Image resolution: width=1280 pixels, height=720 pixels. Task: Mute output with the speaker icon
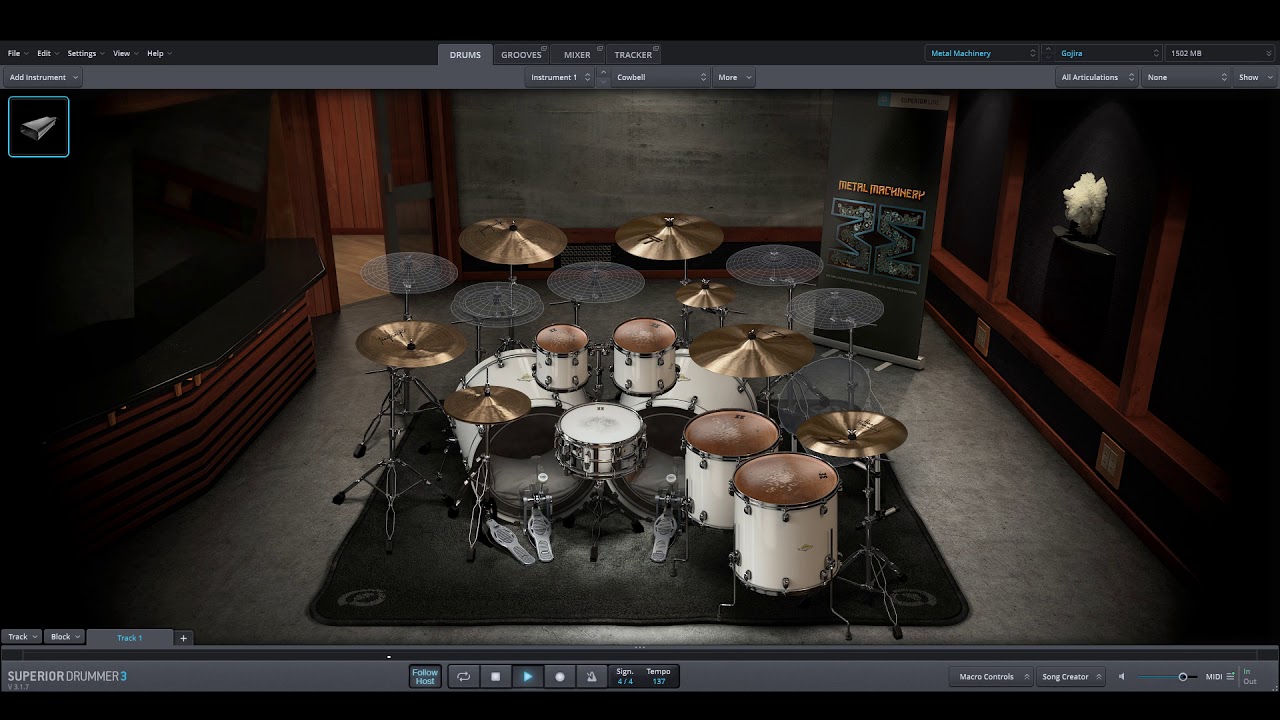pyautogui.click(x=1121, y=677)
